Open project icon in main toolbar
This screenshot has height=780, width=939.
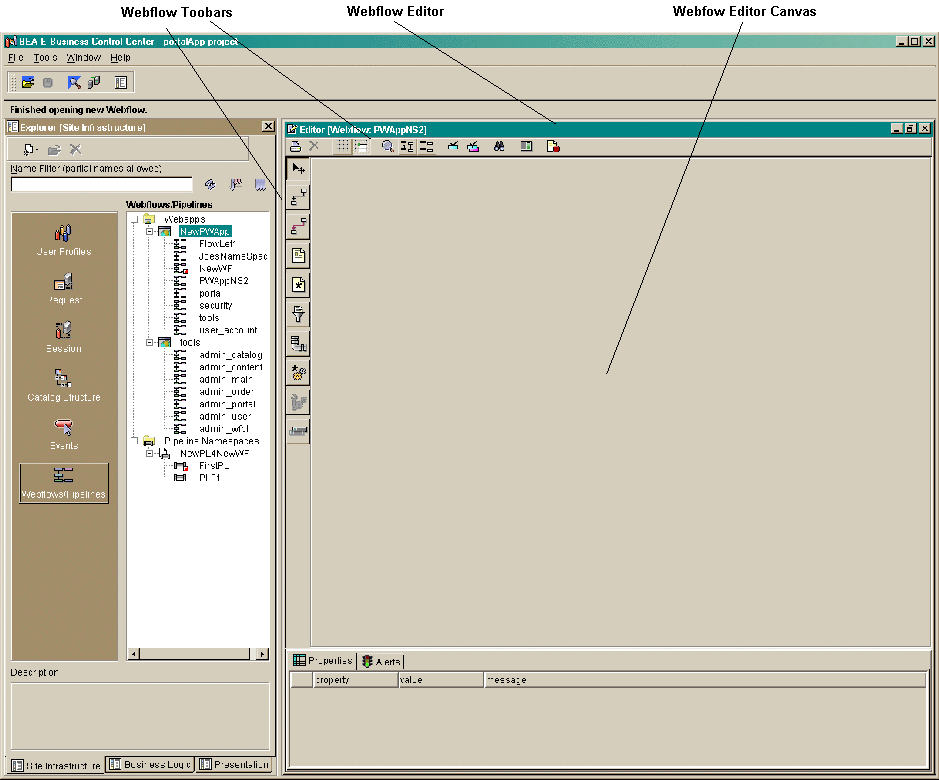pos(28,82)
